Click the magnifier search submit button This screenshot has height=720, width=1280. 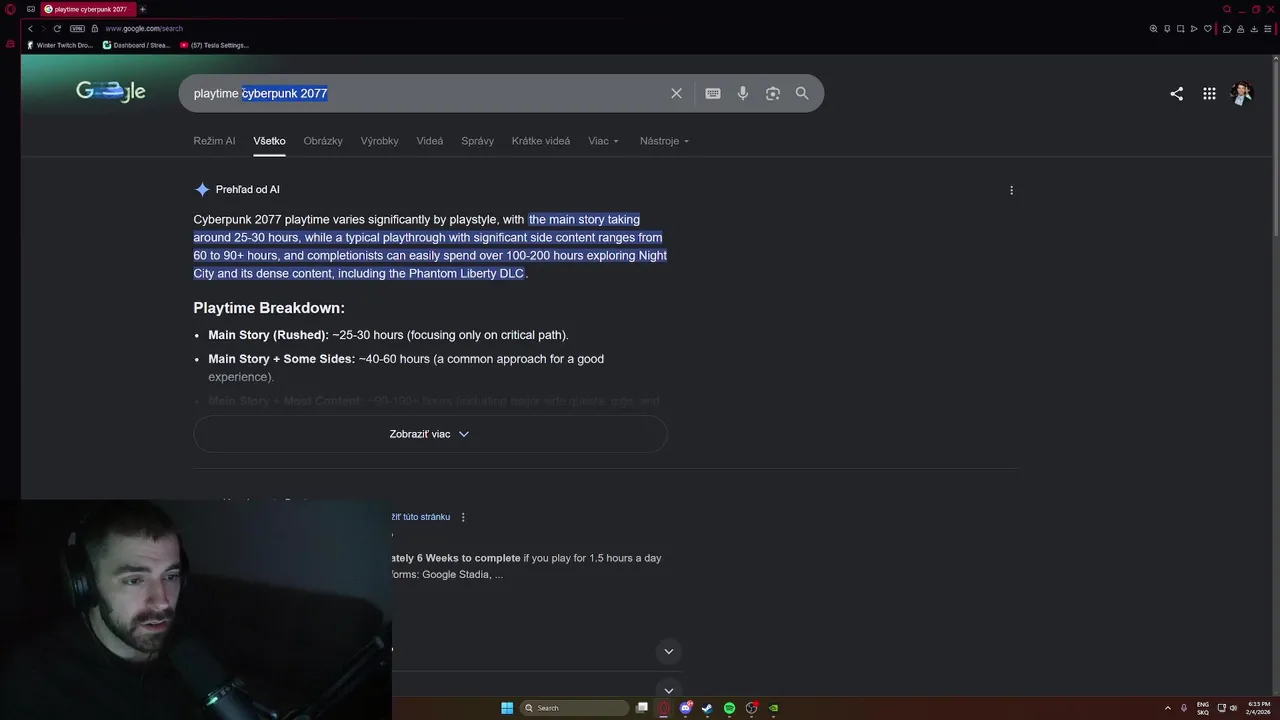pos(802,93)
